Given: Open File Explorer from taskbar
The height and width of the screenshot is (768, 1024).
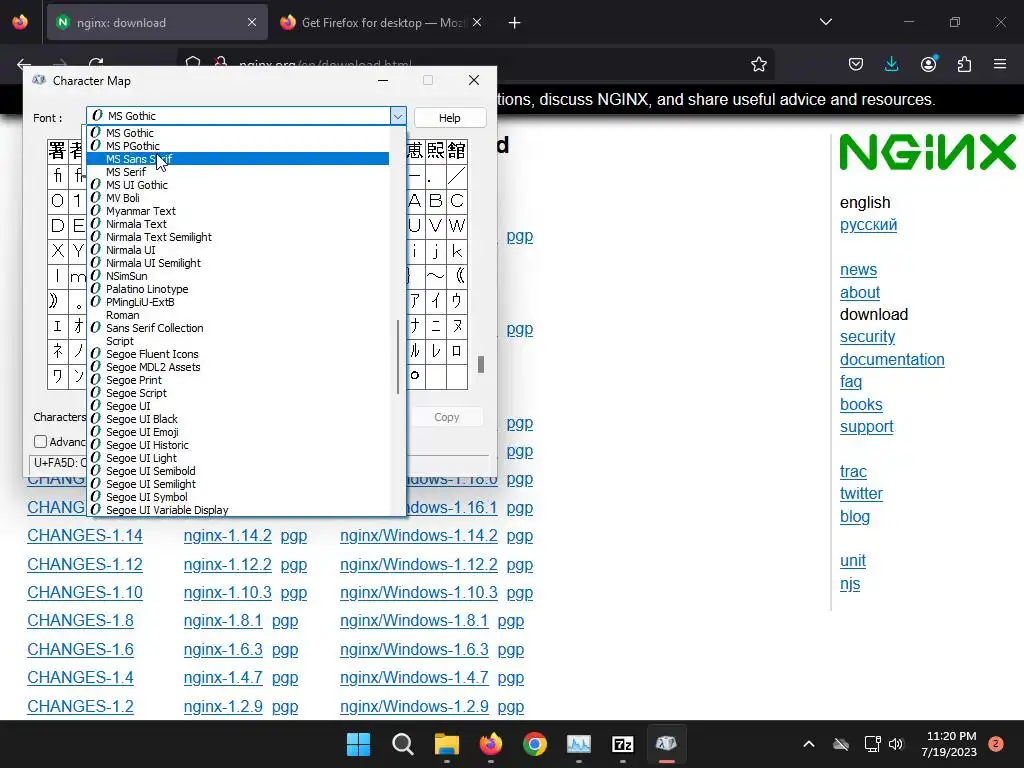Looking at the screenshot, I should (447, 744).
